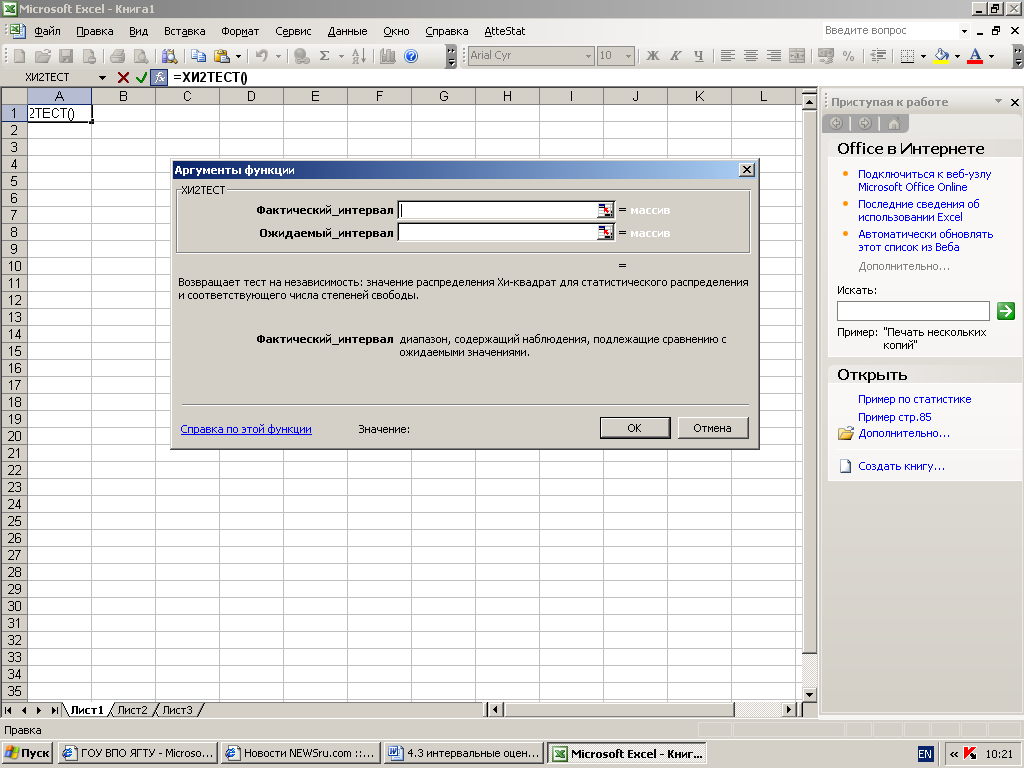Click Создать книгу link
Viewport: 1024px width, 768px height.
click(x=901, y=466)
